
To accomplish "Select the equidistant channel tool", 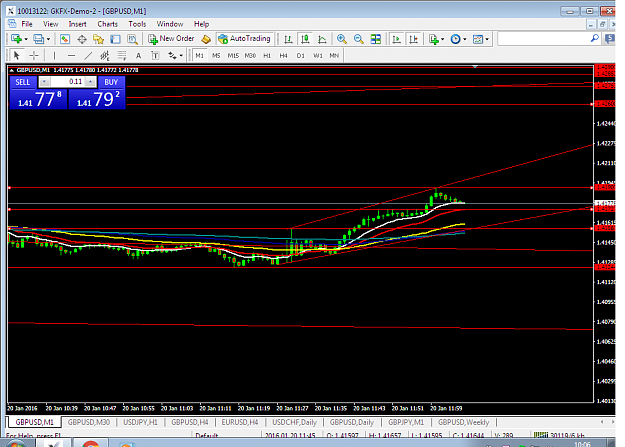I will click(x=105, y=55).
